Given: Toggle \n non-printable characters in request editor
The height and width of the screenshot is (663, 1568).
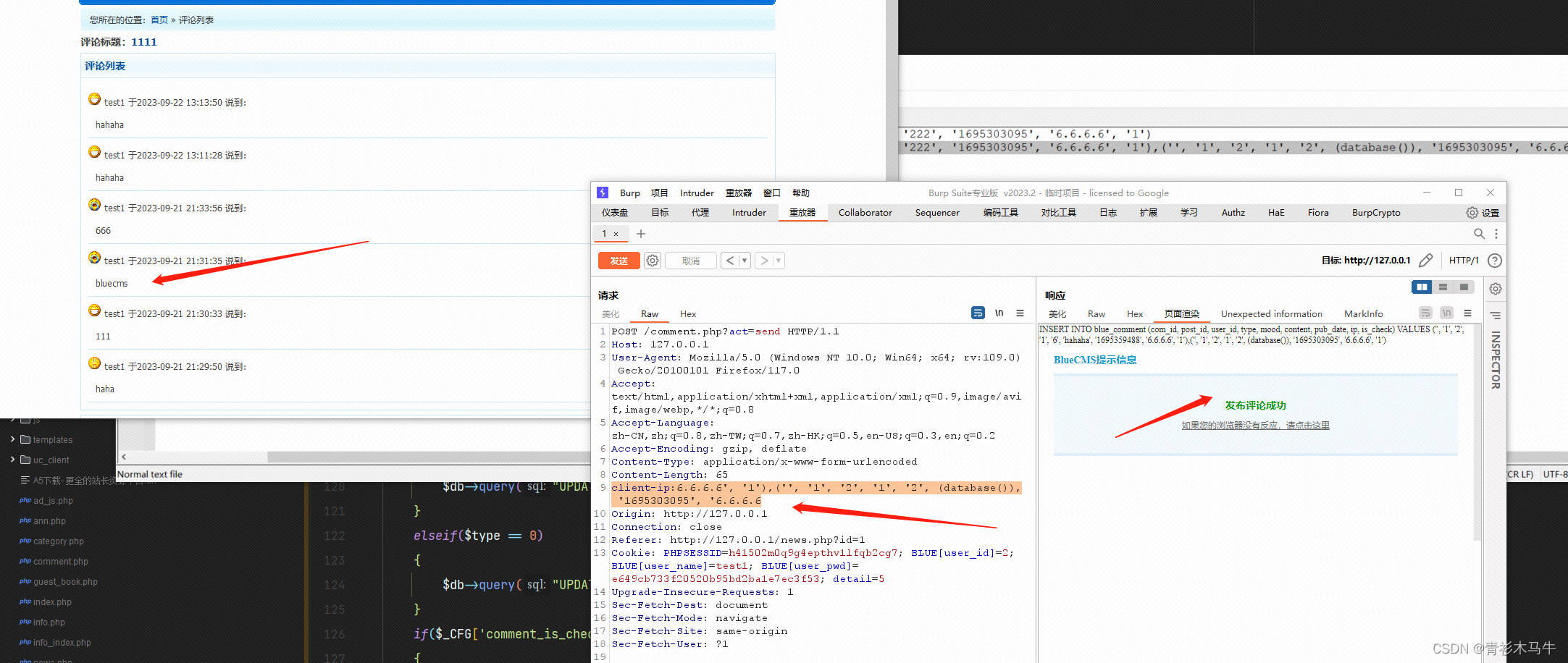Looking at the screenshot, I should point(999,313).
